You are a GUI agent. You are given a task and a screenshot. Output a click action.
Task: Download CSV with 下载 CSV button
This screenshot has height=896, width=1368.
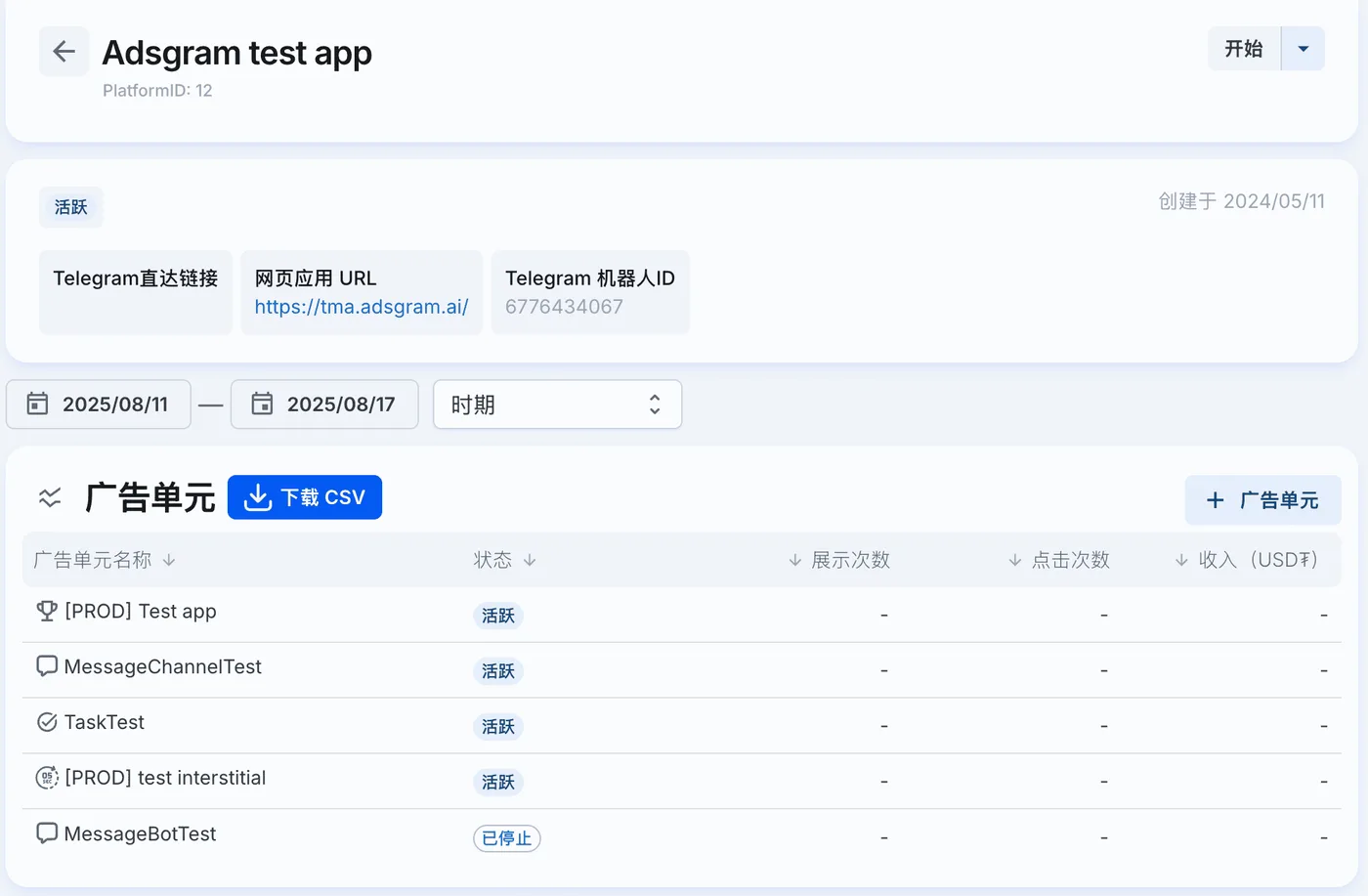(x=305, y=497)
